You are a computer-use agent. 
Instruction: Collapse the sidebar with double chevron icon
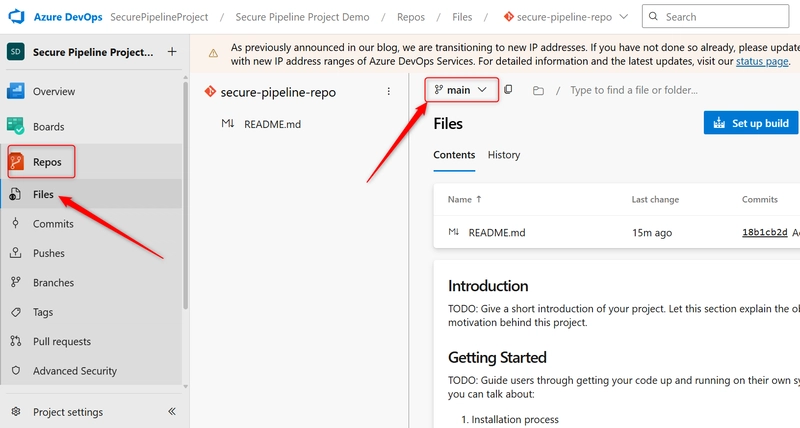(x=172, y=411)
